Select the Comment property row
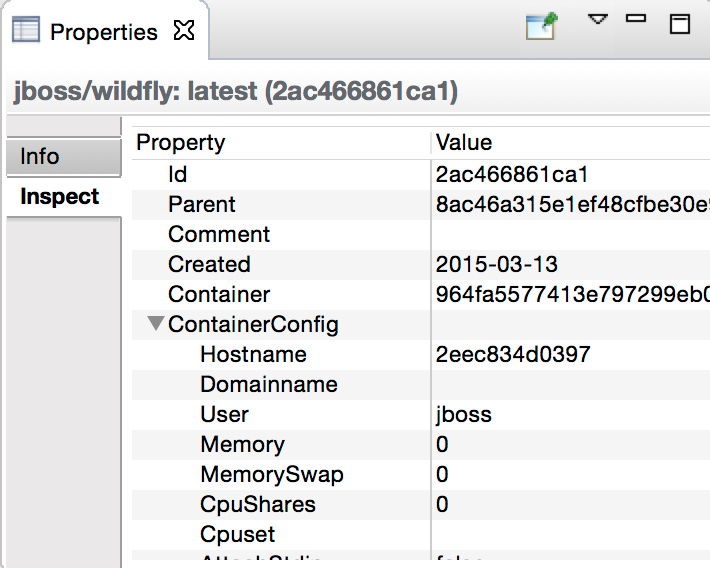Image resolution: width=710 pixels, height=568 pixels. (219, 234)
